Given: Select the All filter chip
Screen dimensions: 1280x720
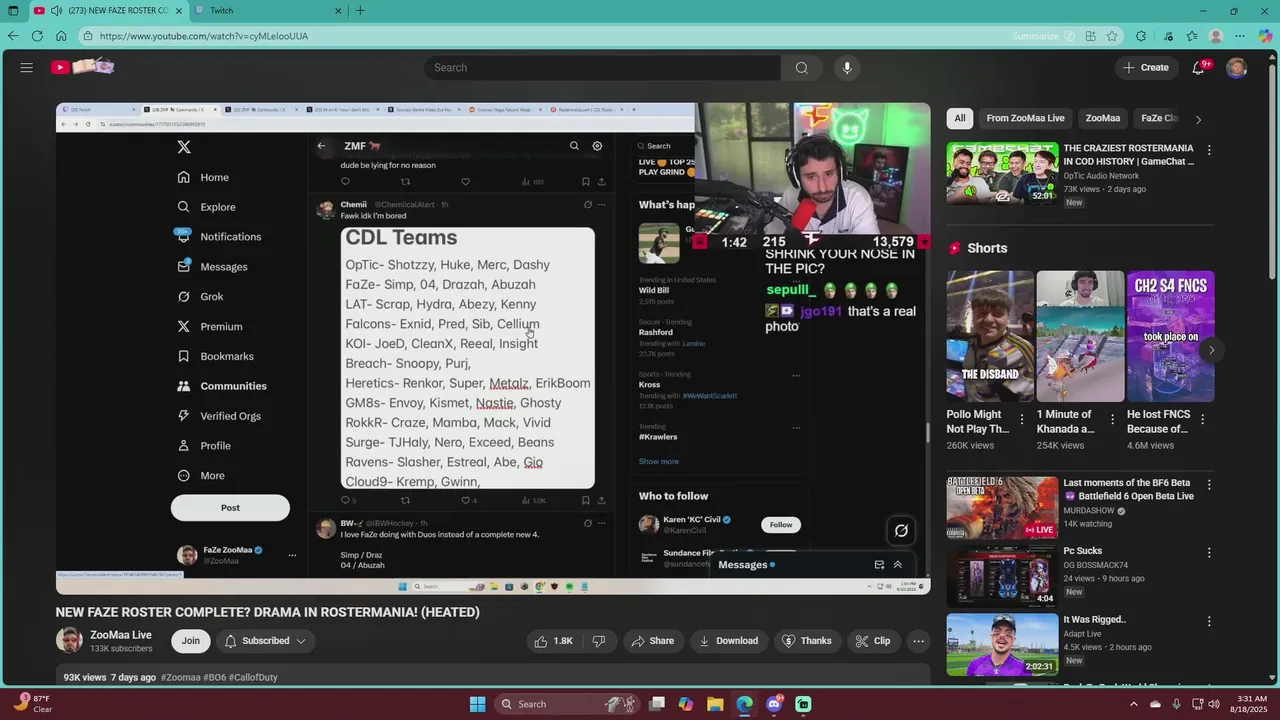Looking at the screenshot, I should click(x=960, y=118).
